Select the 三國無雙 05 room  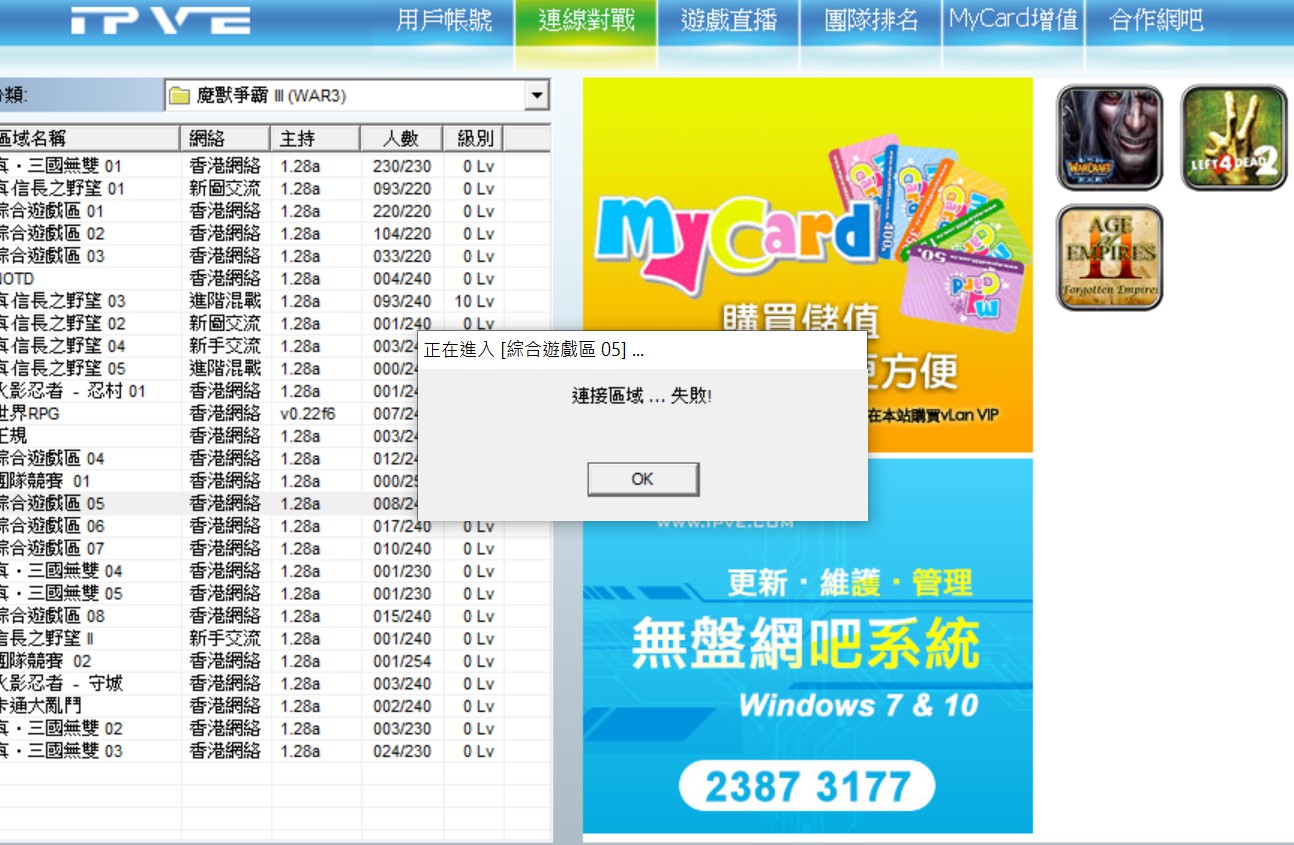tap(275, 593)
